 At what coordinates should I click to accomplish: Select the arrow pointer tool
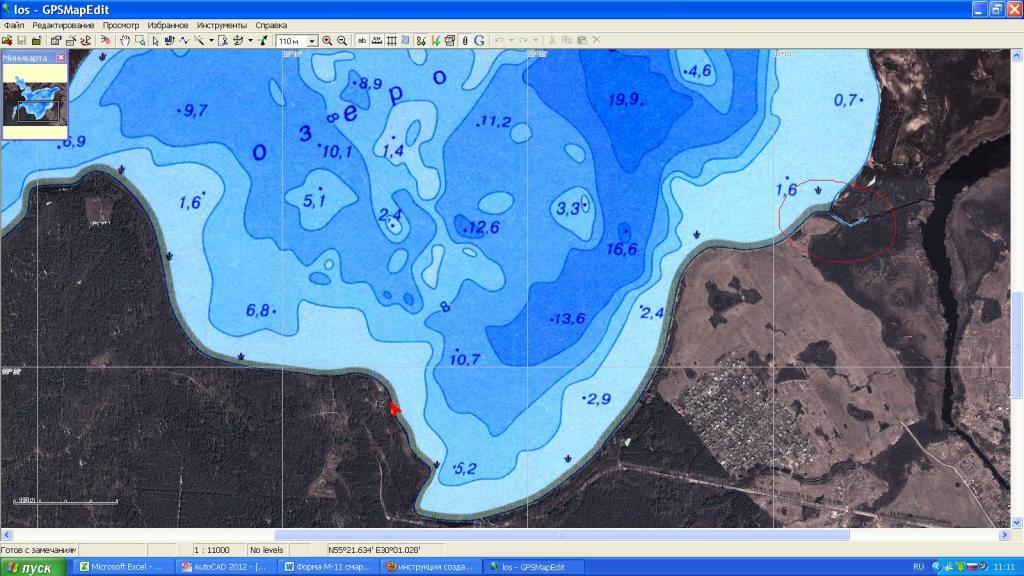click(155, 41)
